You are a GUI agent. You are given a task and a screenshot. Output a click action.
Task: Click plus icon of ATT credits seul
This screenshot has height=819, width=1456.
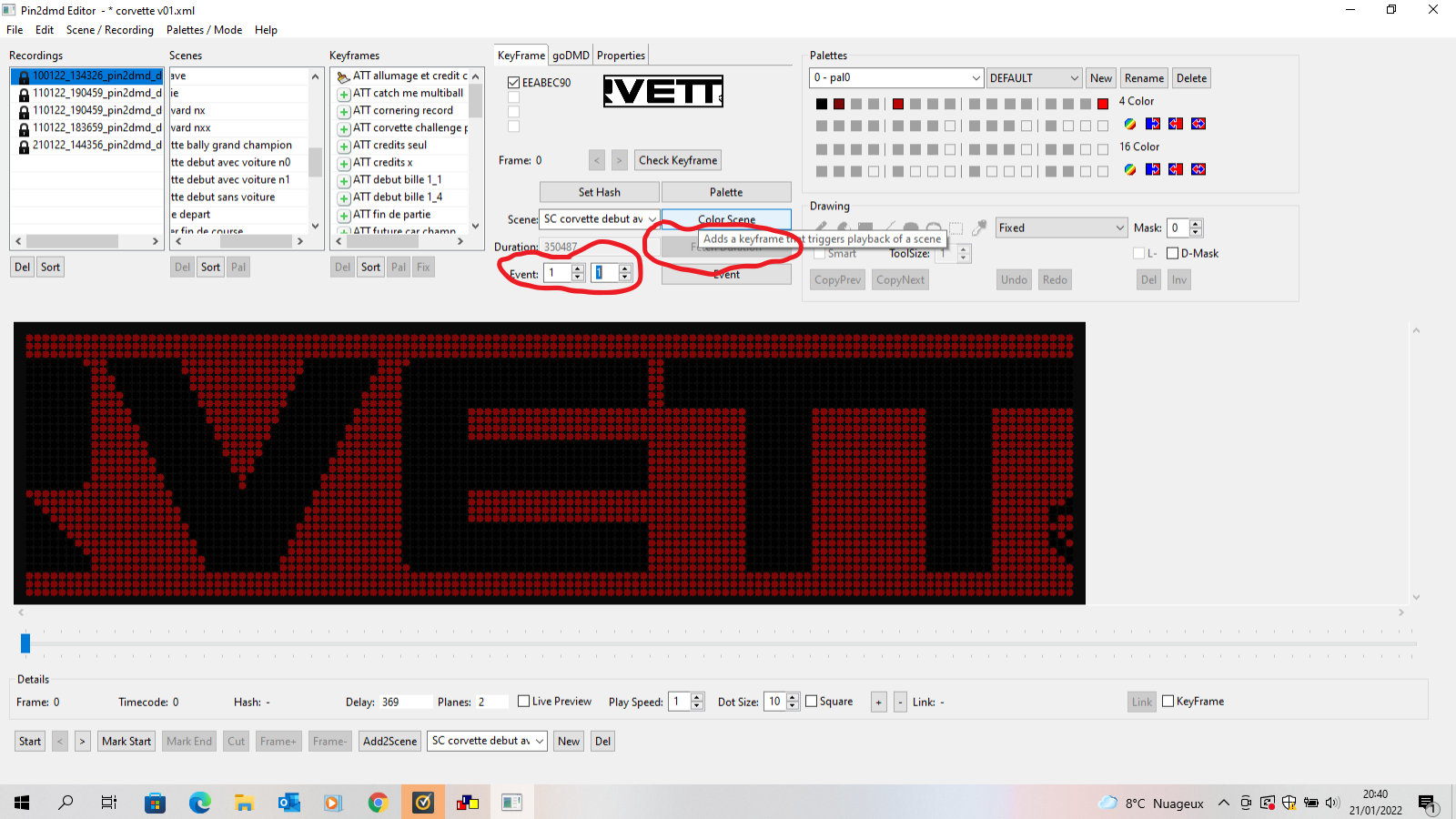click(344, 146)
